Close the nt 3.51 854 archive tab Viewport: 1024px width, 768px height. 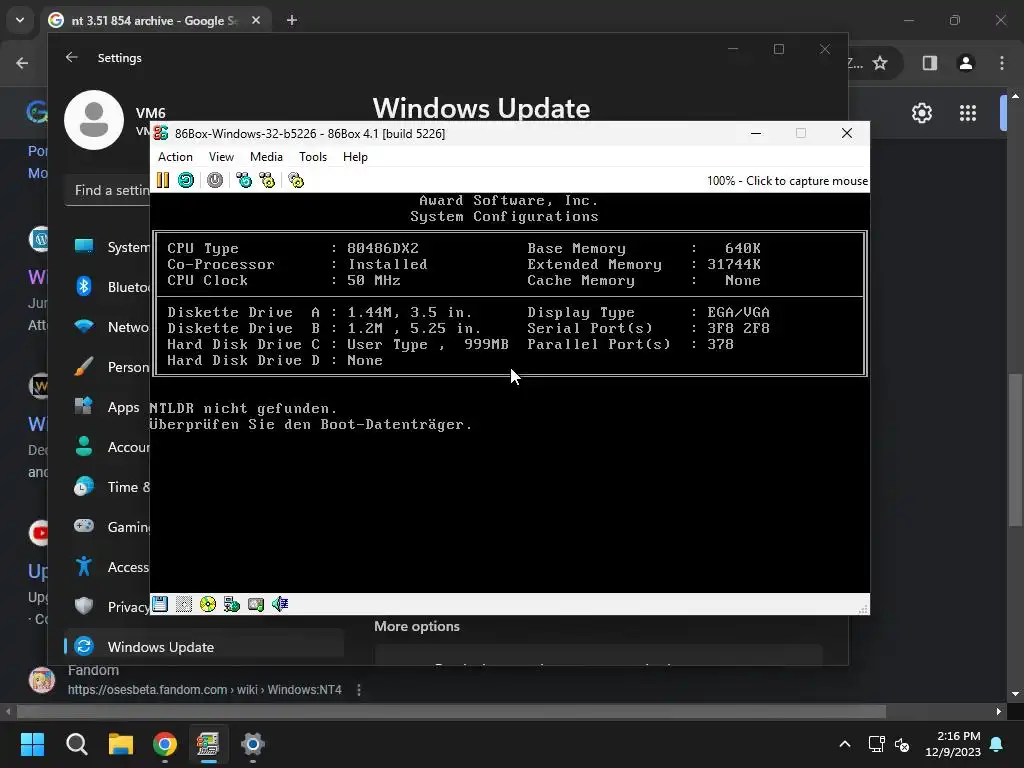256,20
